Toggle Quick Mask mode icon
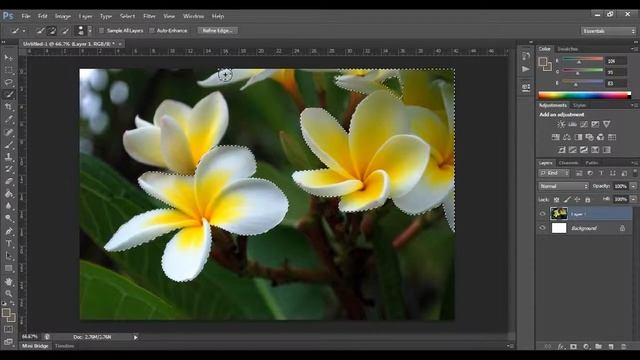The height and width of the screenshot is (360, 640). tap(8, 329)
